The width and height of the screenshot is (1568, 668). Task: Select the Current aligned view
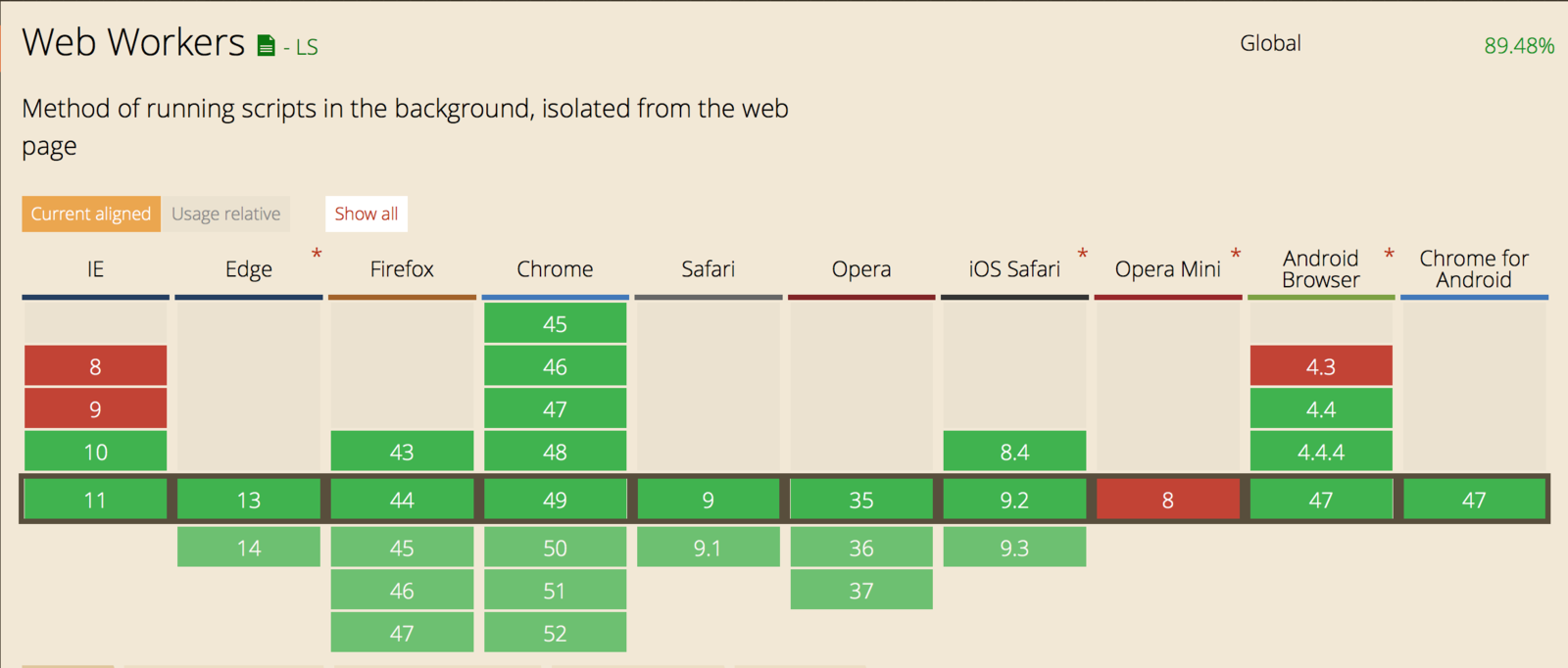[x=91, y=214]
